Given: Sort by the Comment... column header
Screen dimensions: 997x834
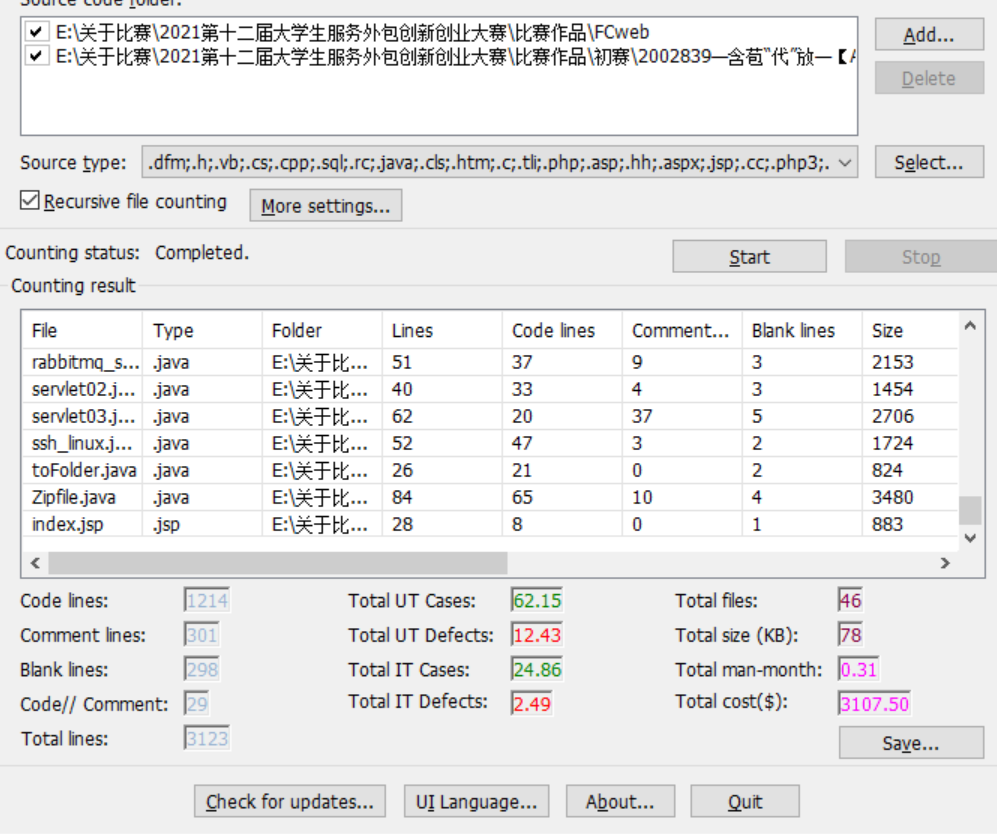Looking at the screenshot, I should 682,330.
